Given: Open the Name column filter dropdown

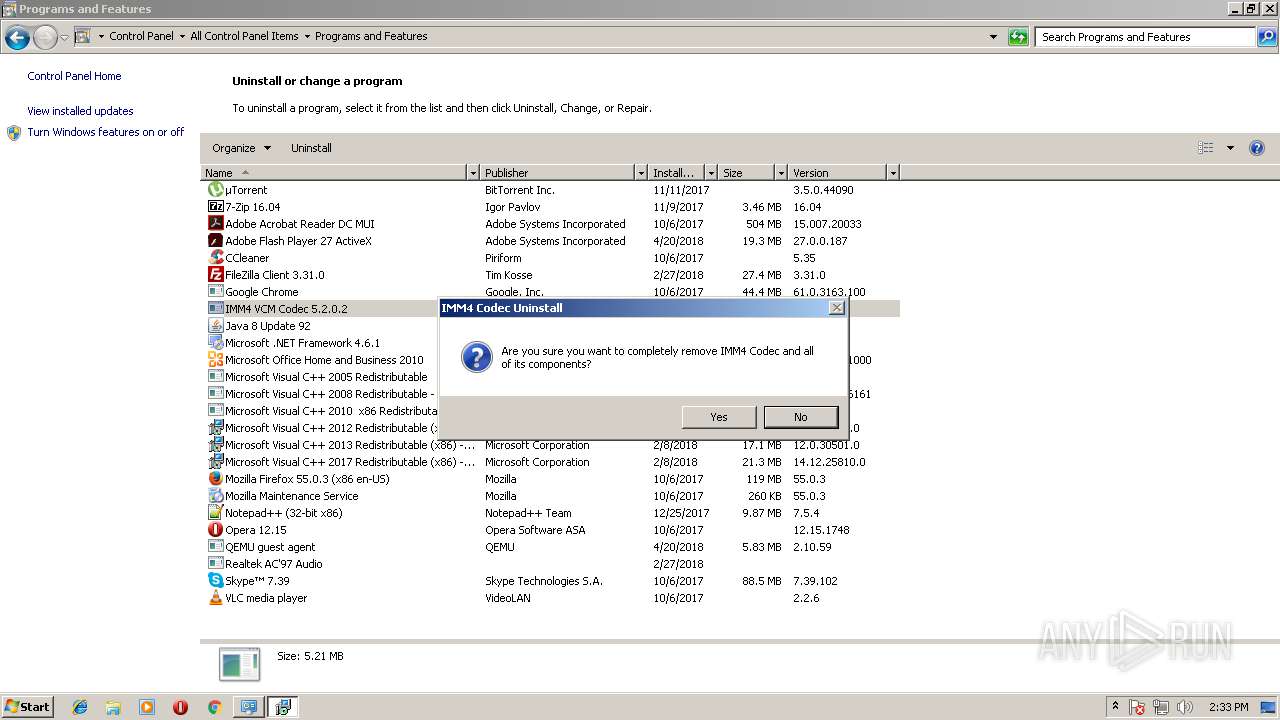Looking at the screenshot, I should 473,173.
